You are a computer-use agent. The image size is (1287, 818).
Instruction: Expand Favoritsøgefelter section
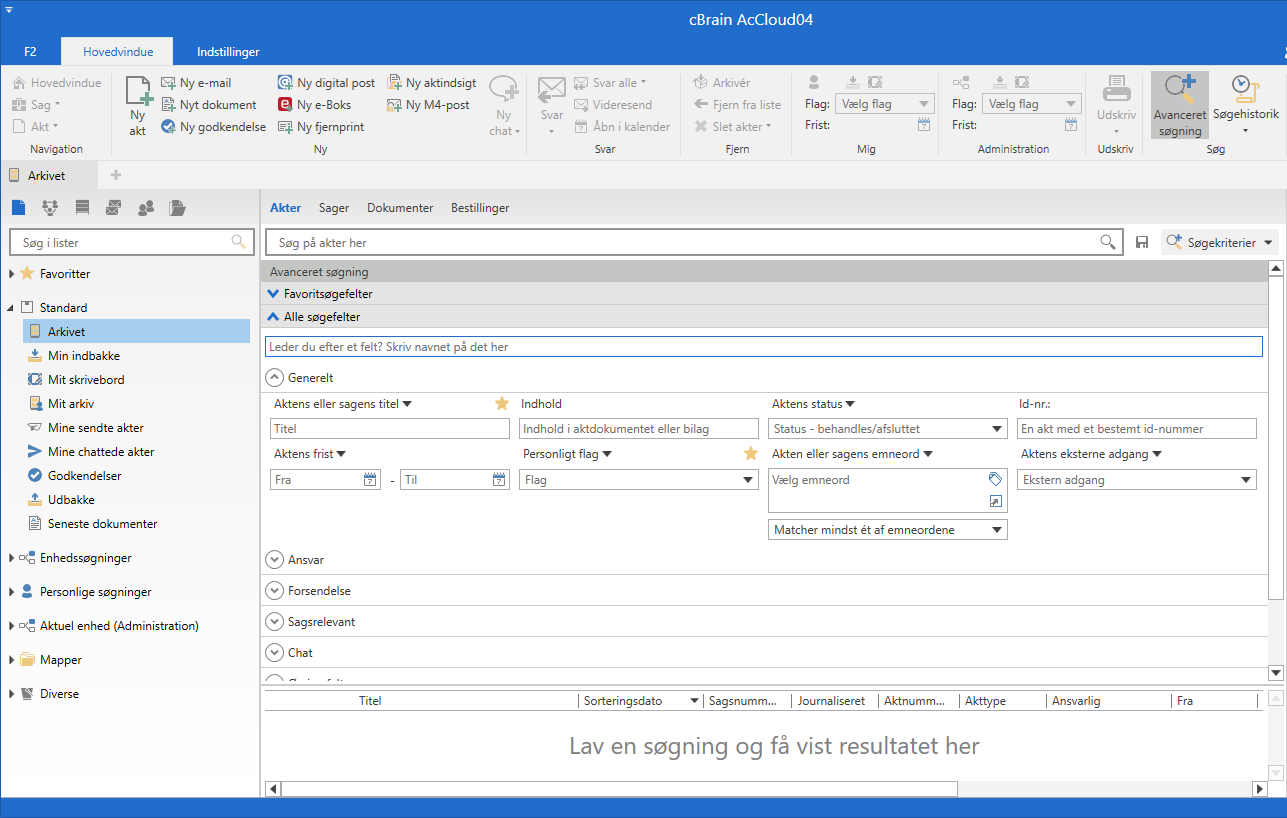[273, 295]
